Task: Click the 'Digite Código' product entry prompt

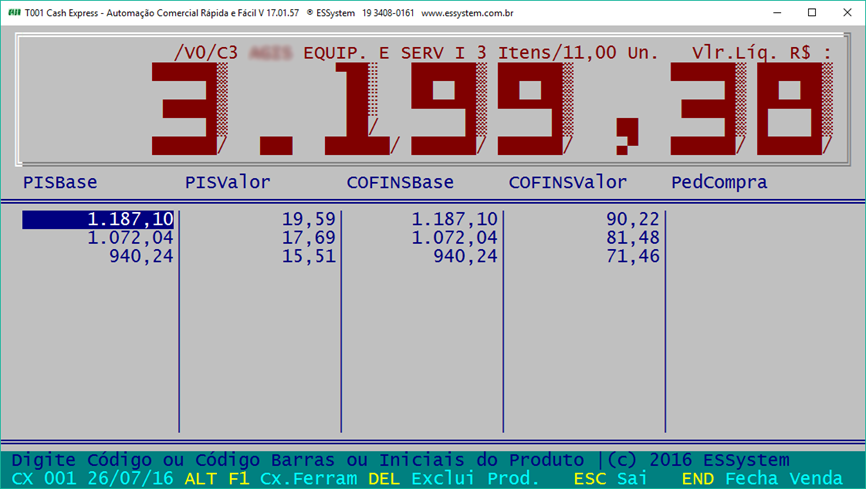Action: 298,460
